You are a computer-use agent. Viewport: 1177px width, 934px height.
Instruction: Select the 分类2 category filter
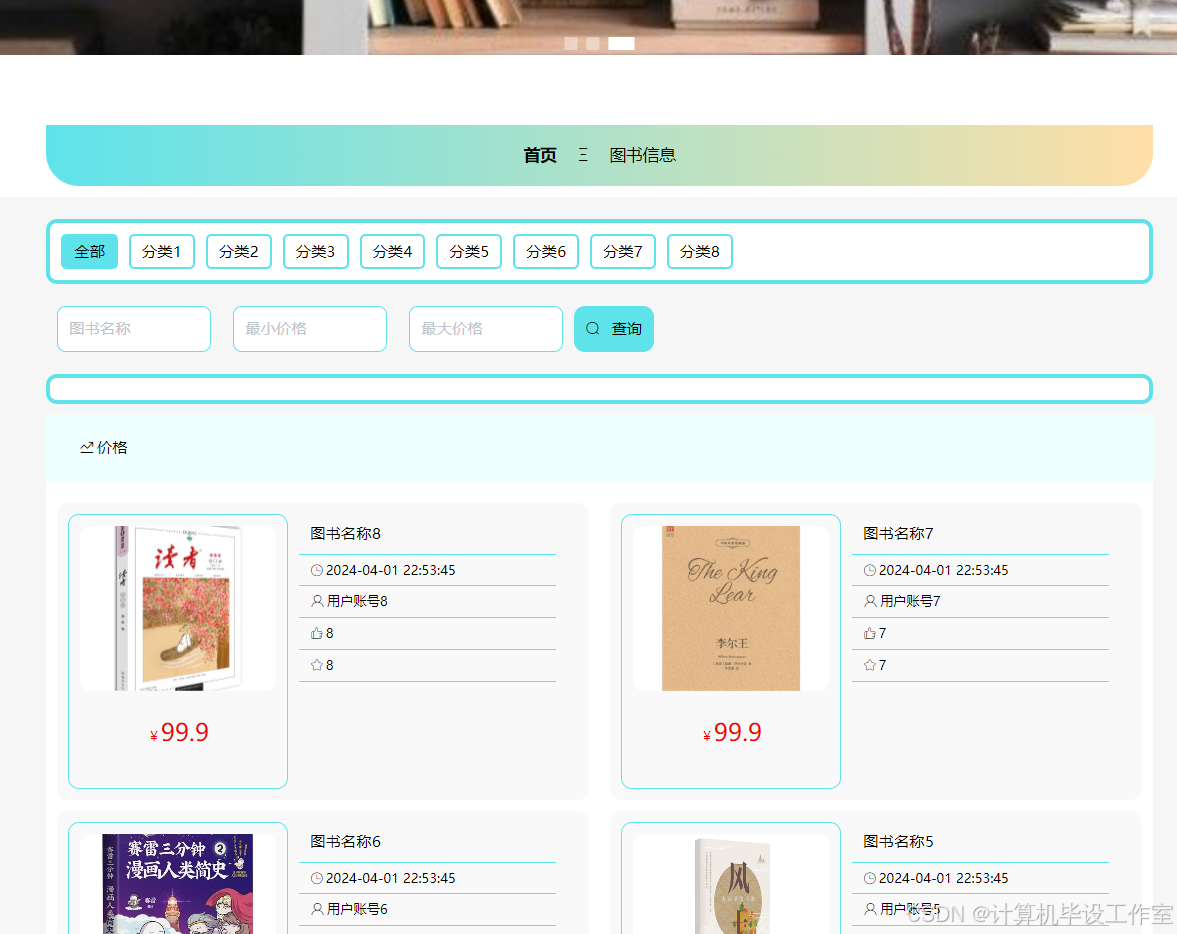point(239,252)
